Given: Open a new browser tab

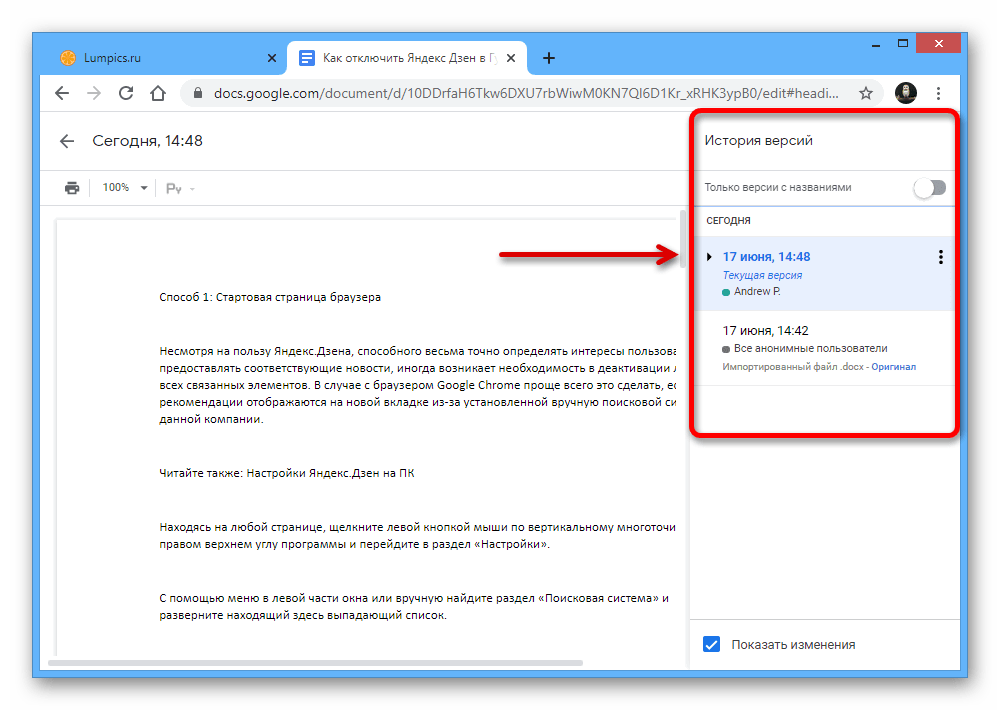Looking at the screenshot, I should (x=548, y=58).
